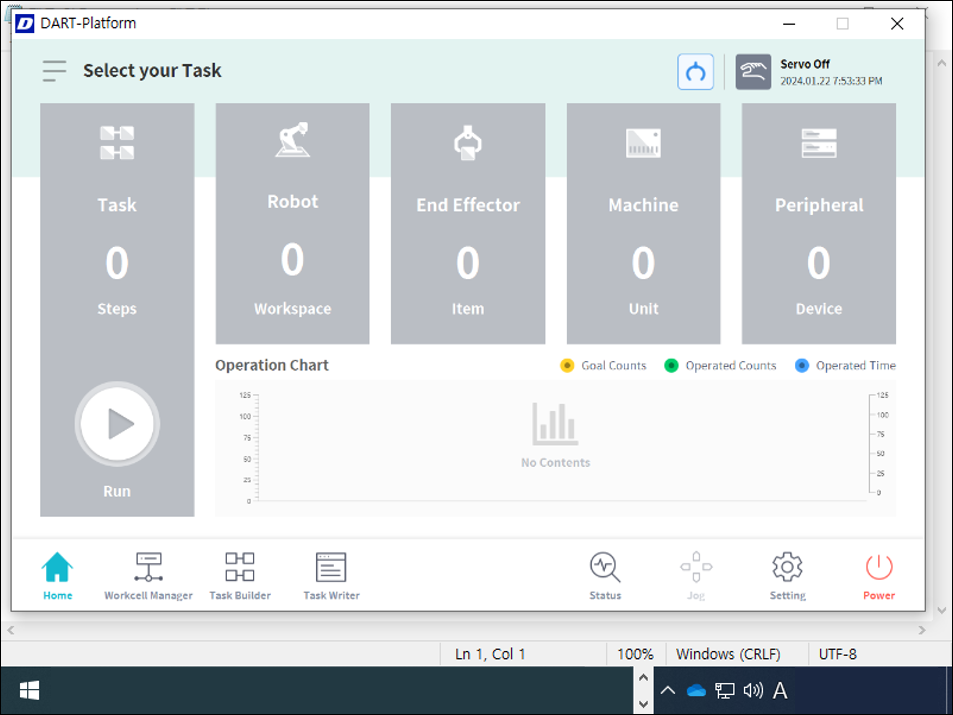Click the red Power button
The width and height of the screenshot is (953, 715).
879,577
